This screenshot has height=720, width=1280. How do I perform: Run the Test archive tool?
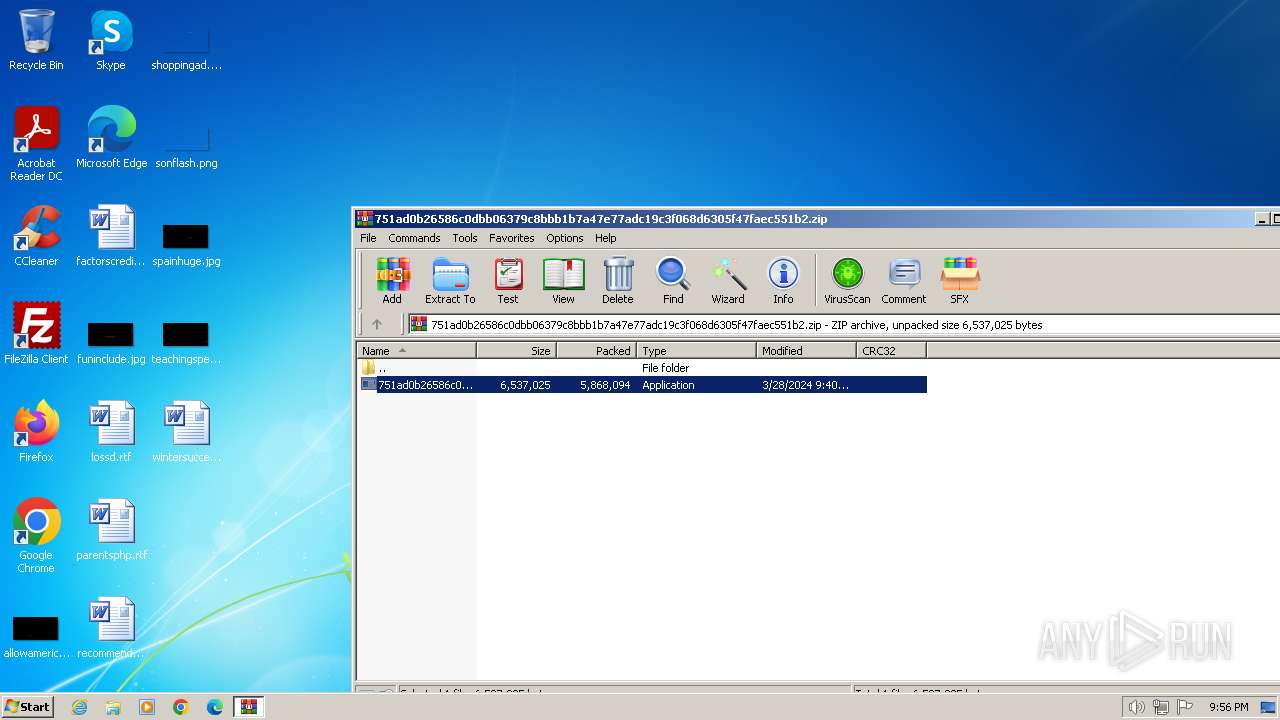tap(508, 281)
